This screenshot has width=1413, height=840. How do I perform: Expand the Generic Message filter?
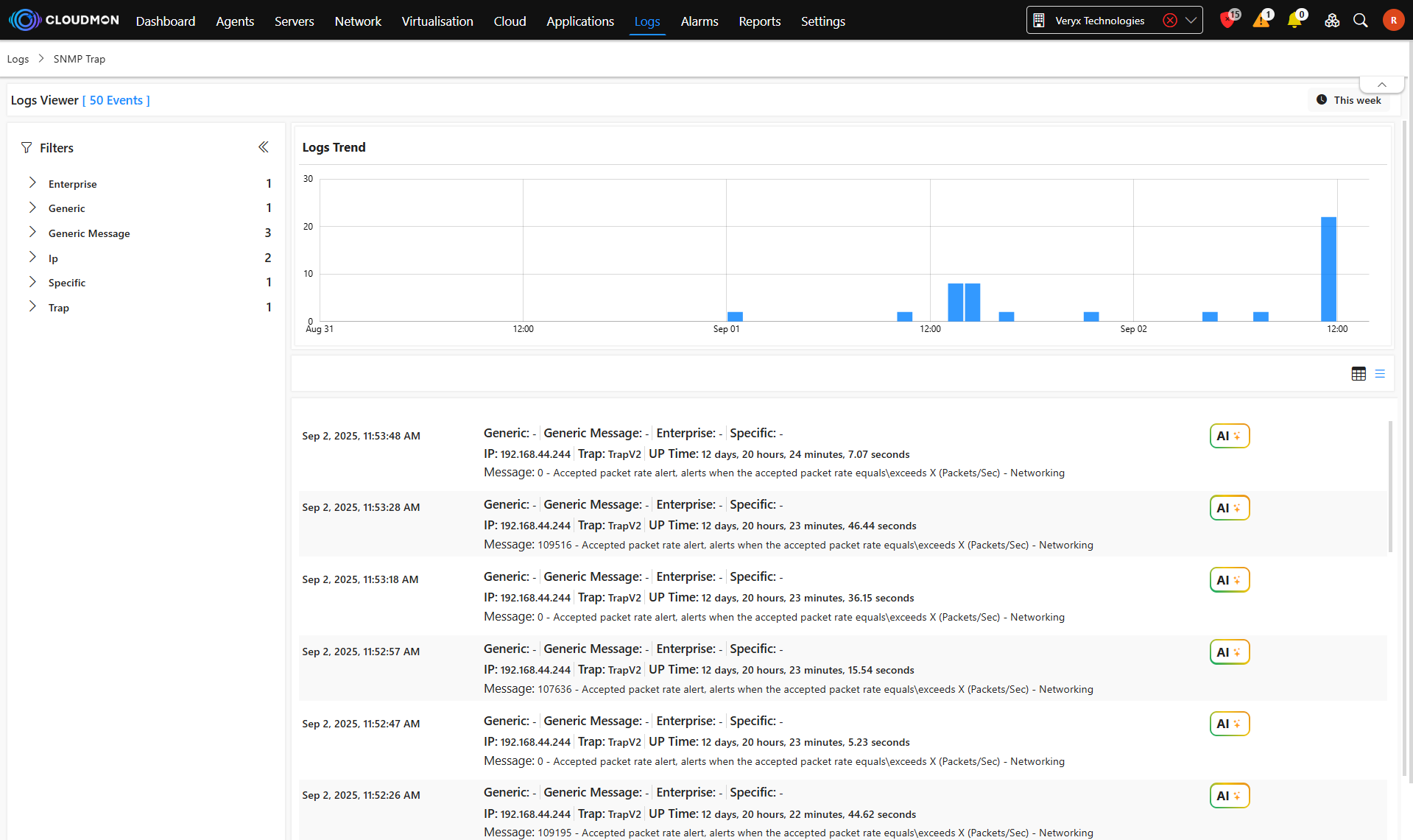pos(32,233)
